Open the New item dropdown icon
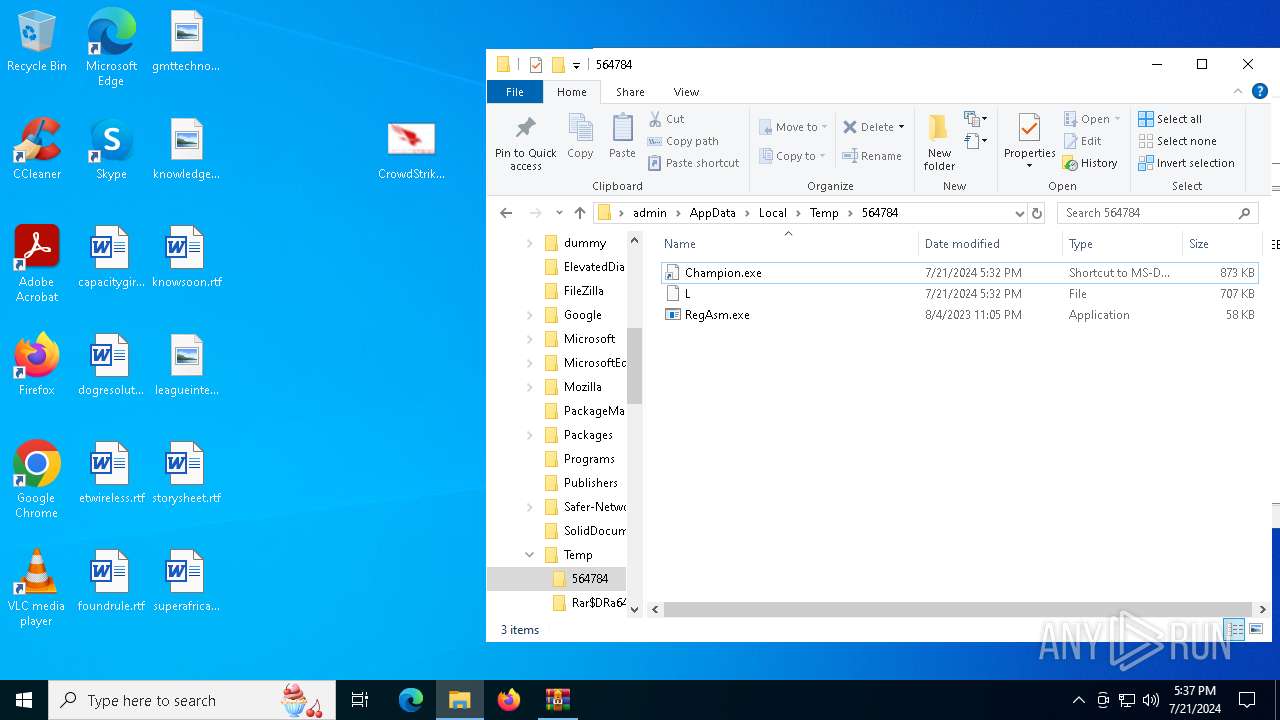Screen dimensions: 1280x720 976,119
